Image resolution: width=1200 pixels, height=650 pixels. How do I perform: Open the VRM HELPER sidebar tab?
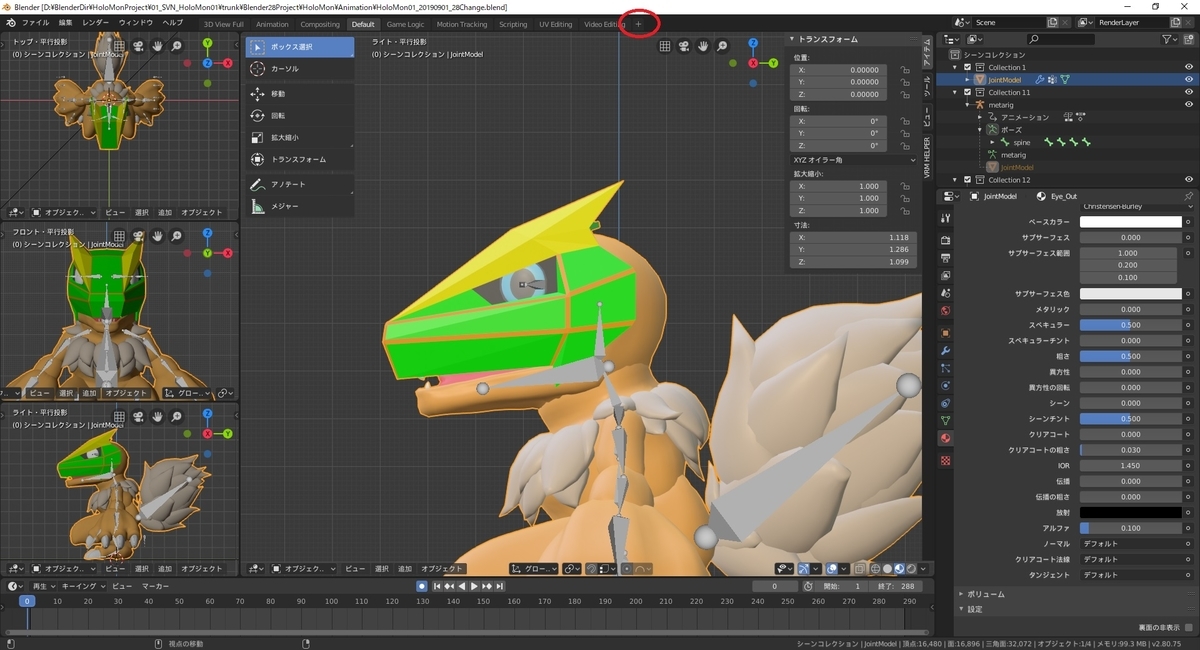click(x=927, y=156)
